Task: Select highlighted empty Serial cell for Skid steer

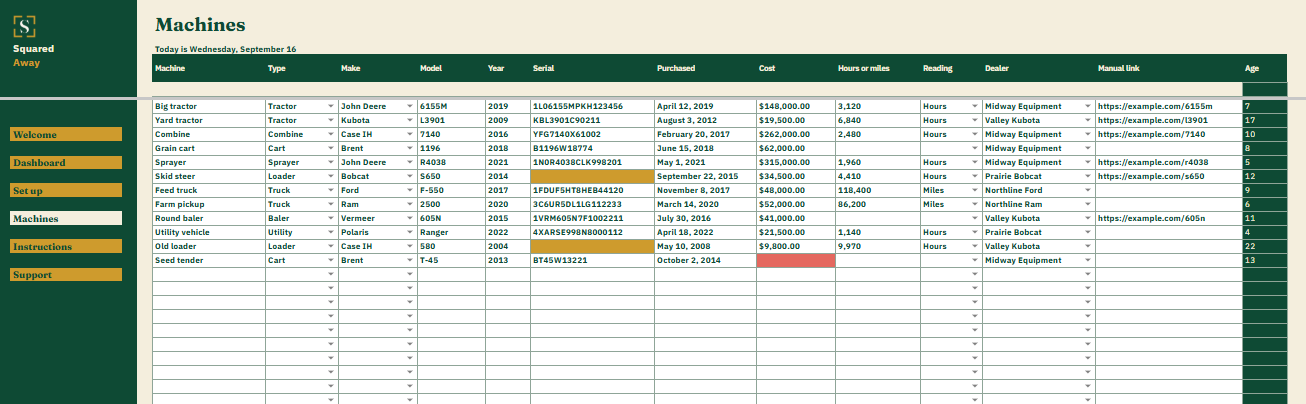Action: (592, 176)
